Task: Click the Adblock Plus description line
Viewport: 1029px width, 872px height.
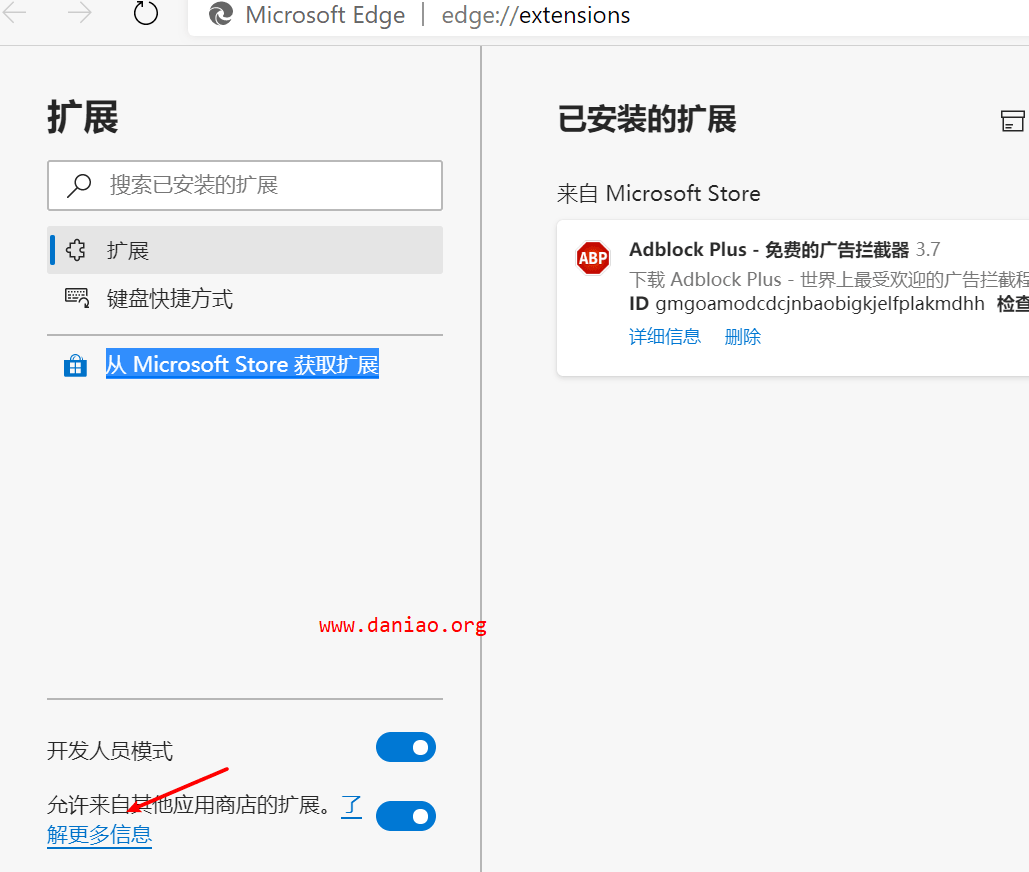Action: click(828, 280)
